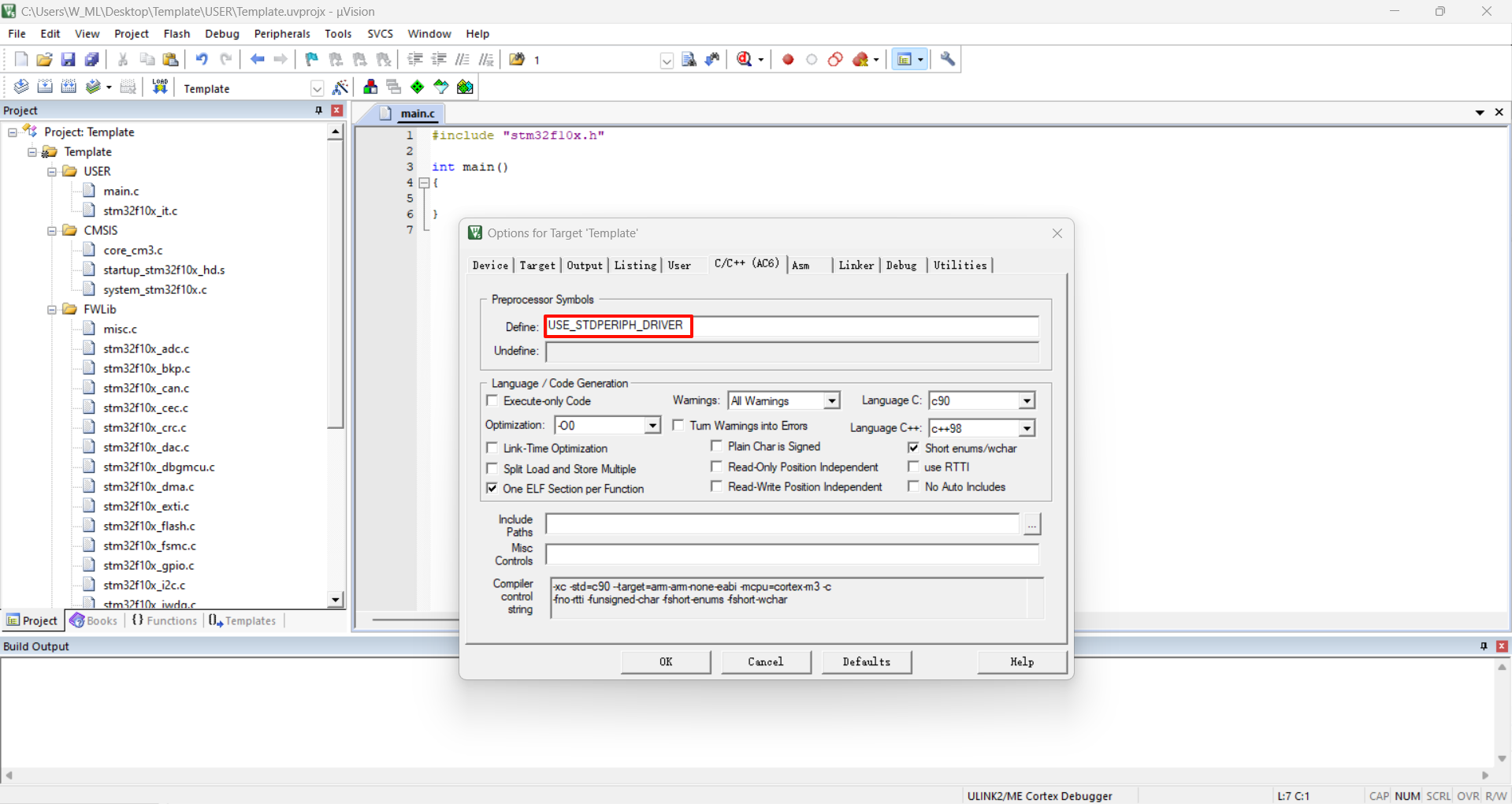
Task: Open the Flash menu
Action: (176, 34)
